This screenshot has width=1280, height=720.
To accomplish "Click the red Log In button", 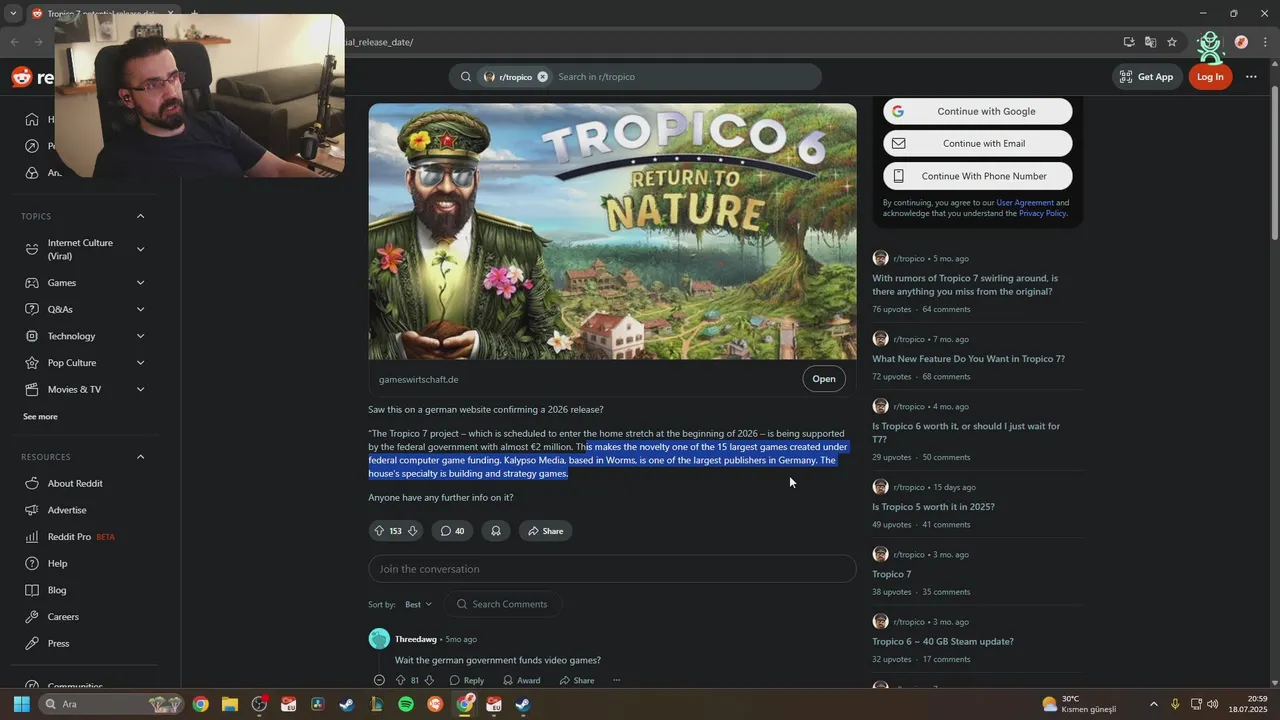I will coord(1210,77).
